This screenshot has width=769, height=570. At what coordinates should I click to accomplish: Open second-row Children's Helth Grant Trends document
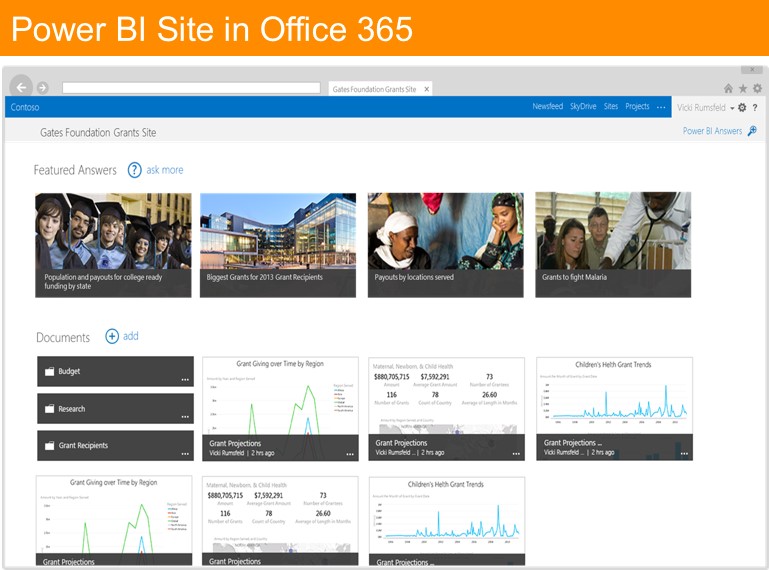pos(447,521)
